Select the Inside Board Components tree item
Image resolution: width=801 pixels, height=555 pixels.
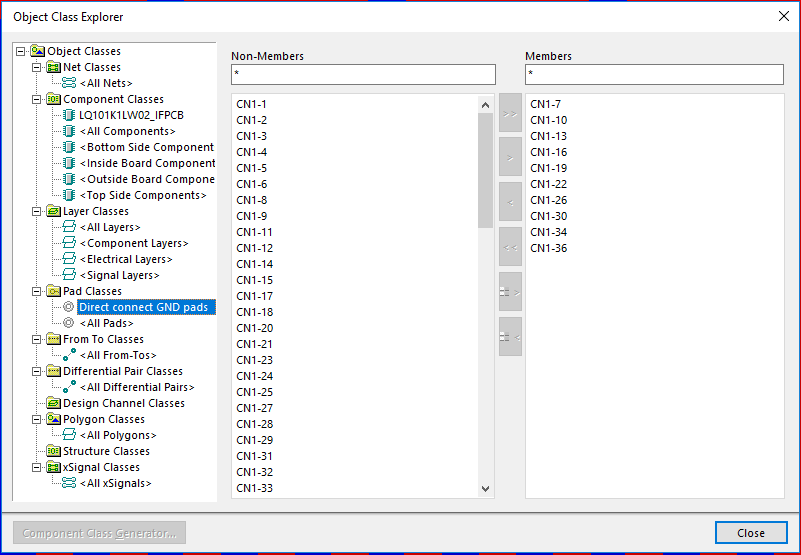pos(147,163)
